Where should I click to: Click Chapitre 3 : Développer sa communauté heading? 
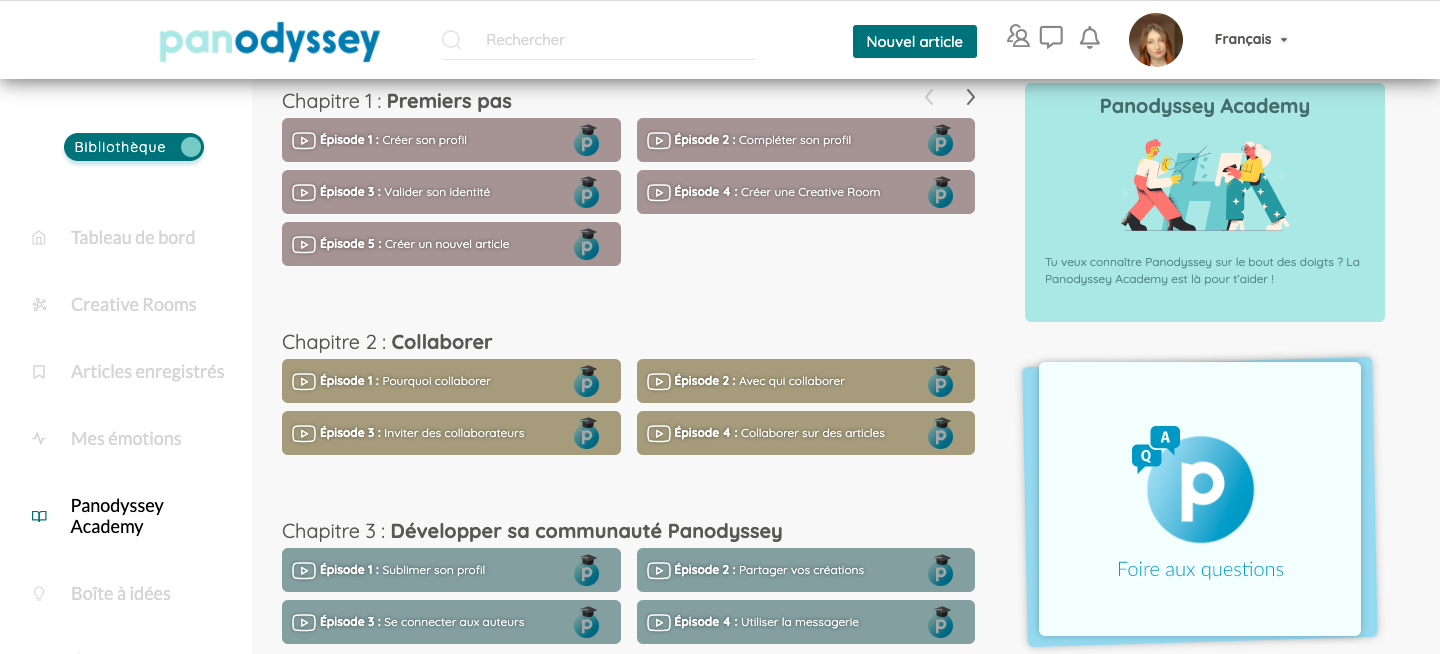tap(532, 531)
